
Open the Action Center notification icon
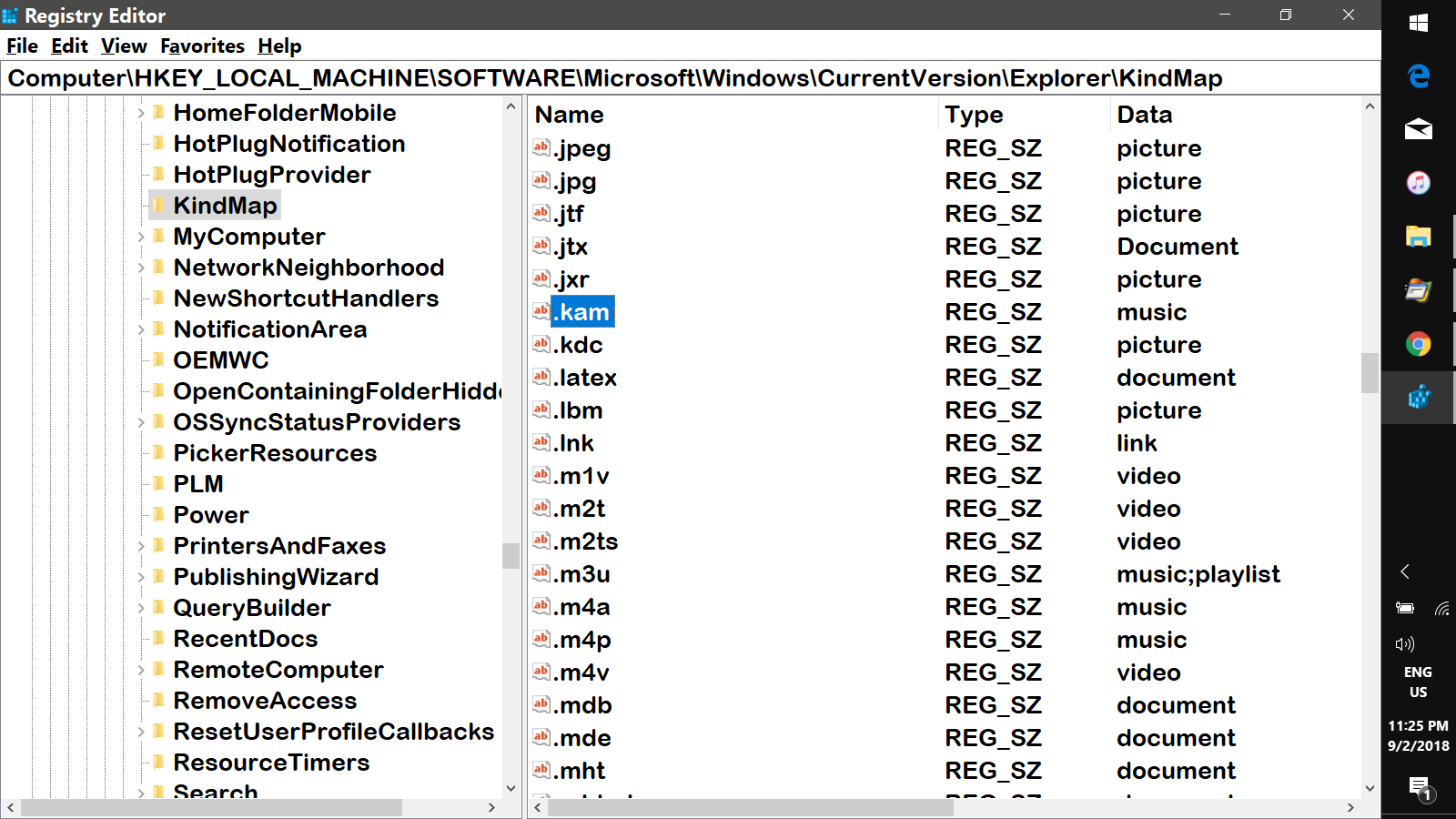click(1420, 787)
